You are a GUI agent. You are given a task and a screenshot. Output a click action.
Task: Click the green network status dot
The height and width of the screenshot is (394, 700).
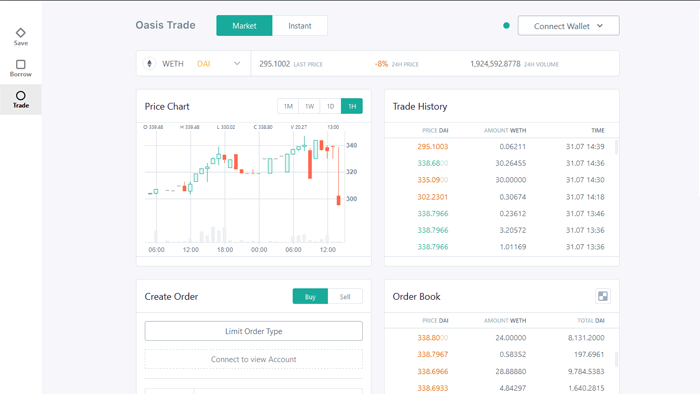(506, 25)
